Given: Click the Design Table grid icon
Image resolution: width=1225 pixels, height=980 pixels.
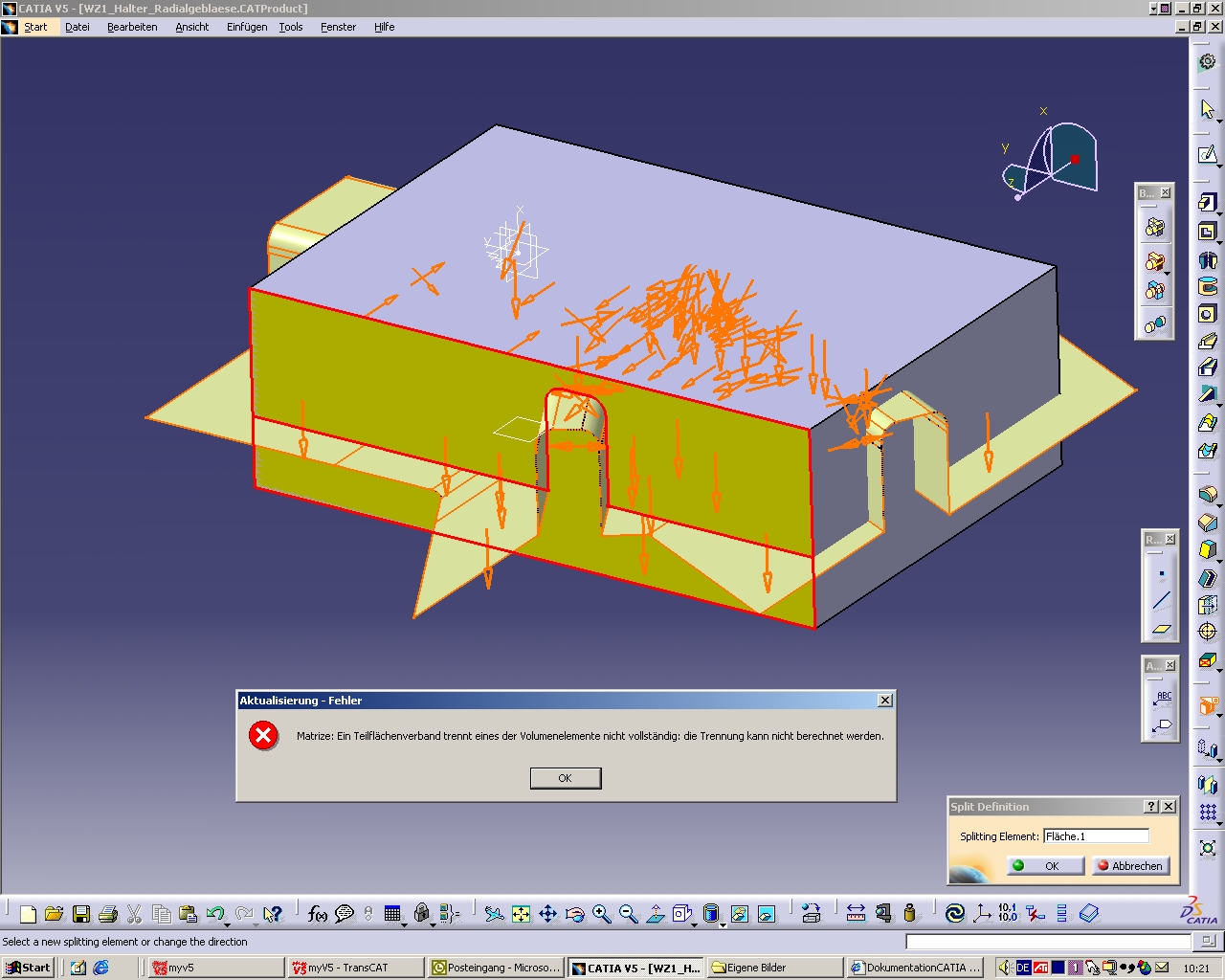Looking at the screenshot, I should click(392, 914).
